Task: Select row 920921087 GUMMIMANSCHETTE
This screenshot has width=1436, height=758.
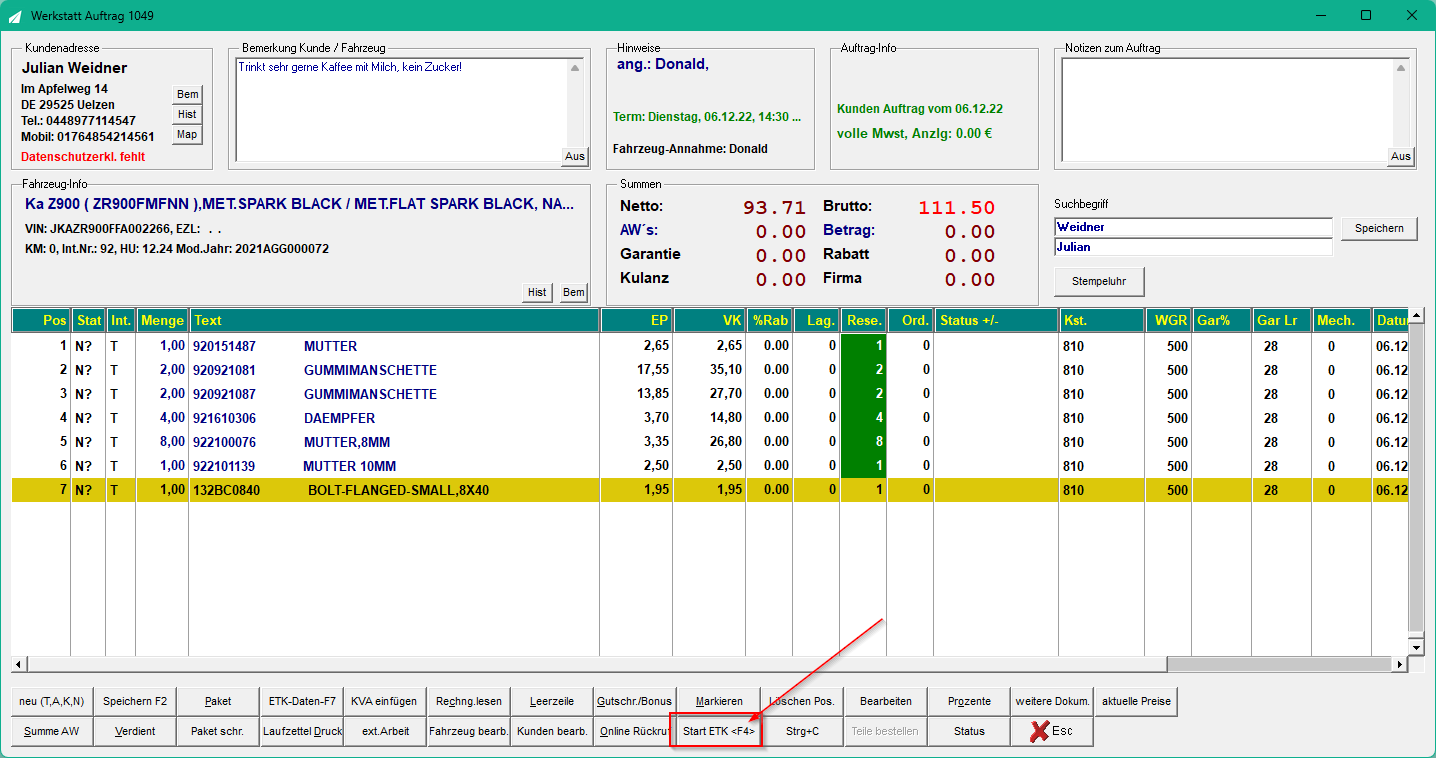Action: (710, 394)
